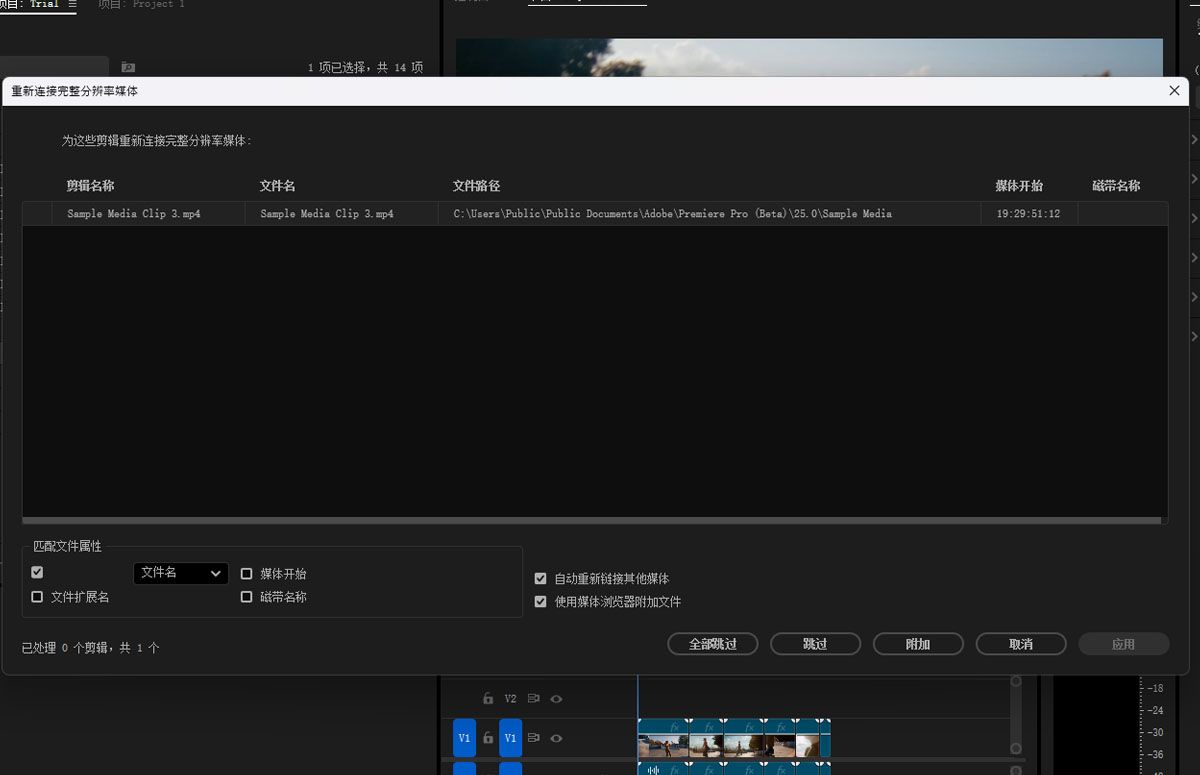Viewport: 1200px width, 775px height.
Task: Enable the 文件扩展名 checkbox
Action: [37, 596]
